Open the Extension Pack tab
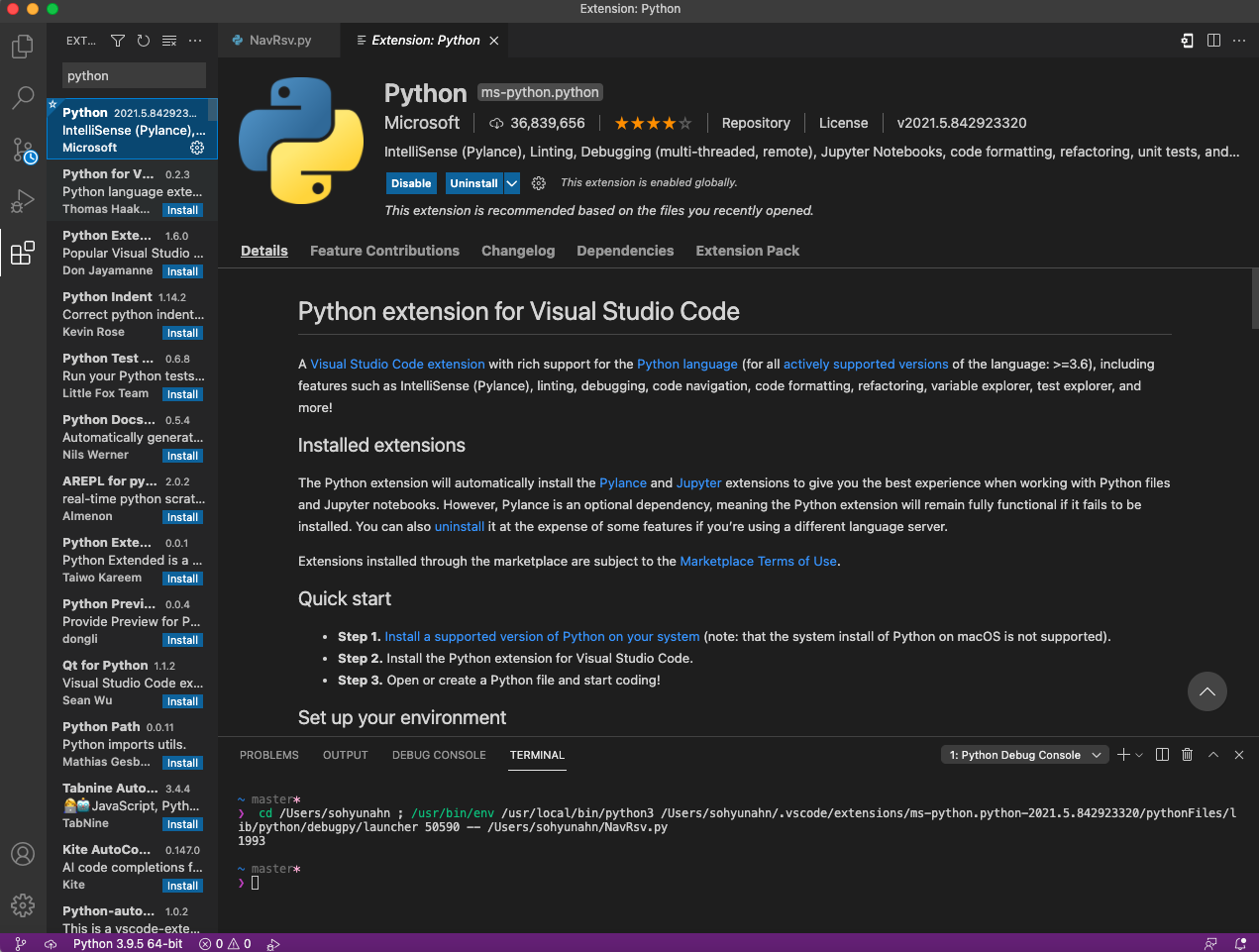Image resolution: width=1259 pixels, height=952 pixels. 747,251
